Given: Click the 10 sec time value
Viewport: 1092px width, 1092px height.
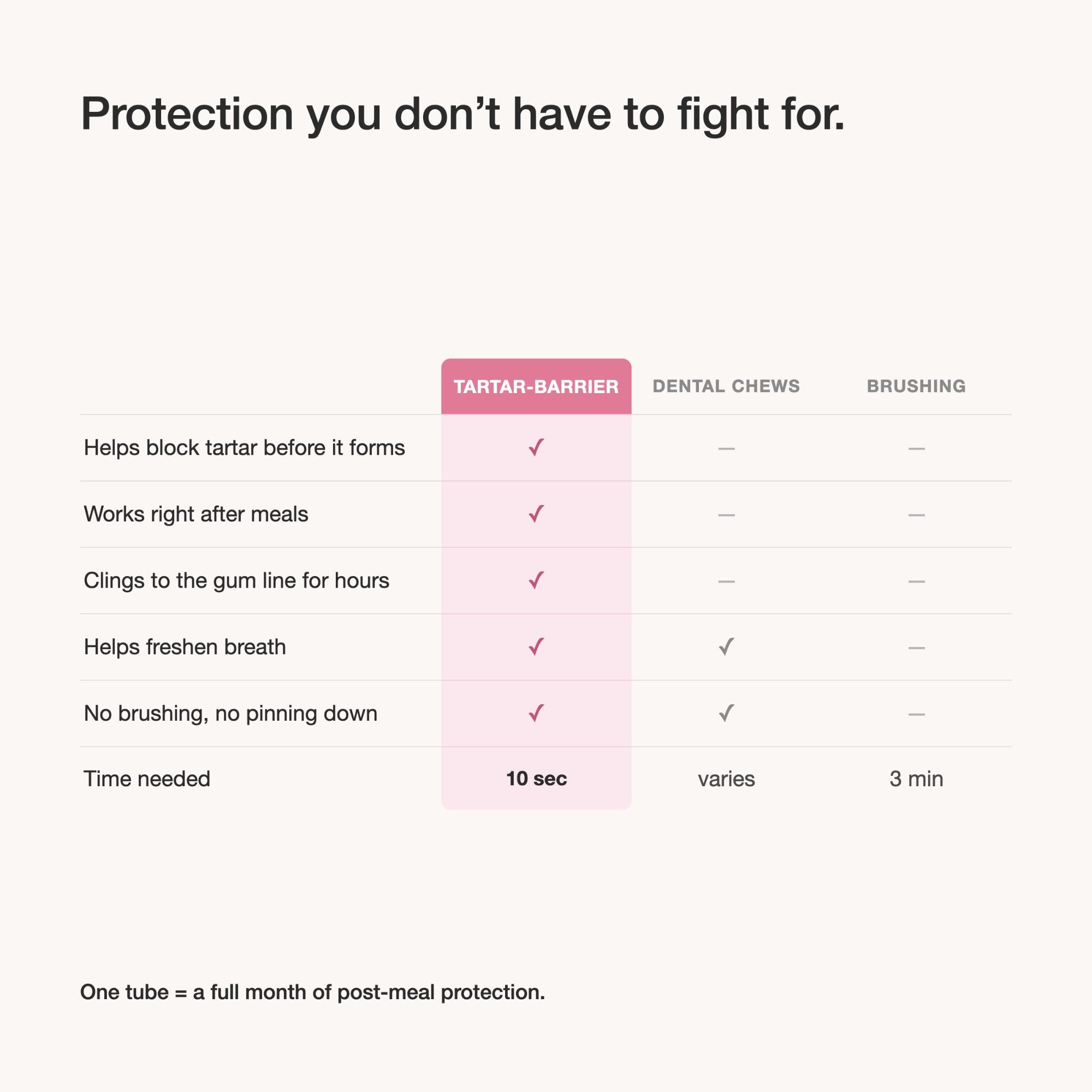Looking at the screenshot, I should tap(536, 778).
